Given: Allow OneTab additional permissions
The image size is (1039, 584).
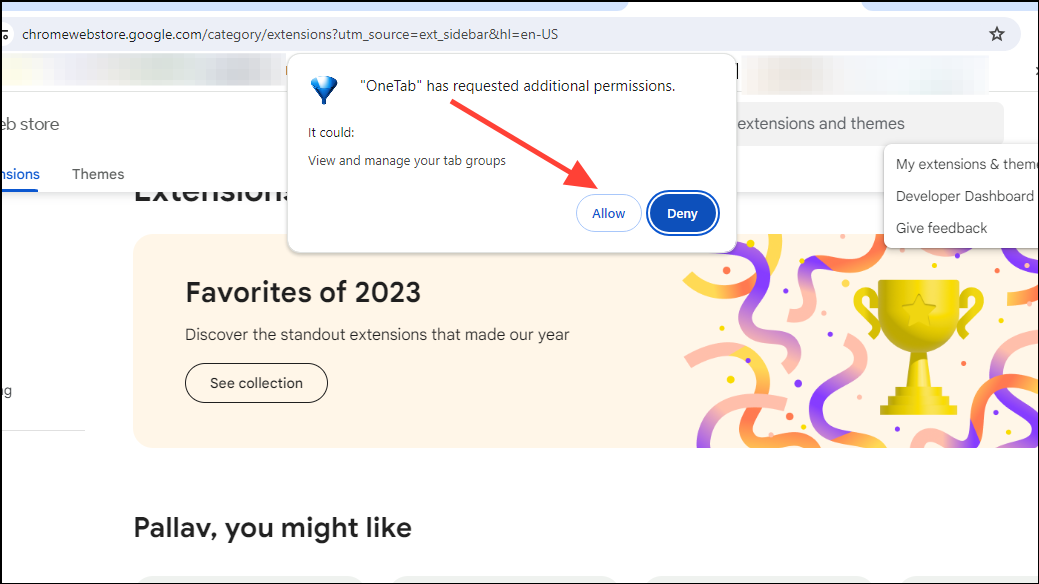Looking at the screenshot, I should point(608,213).
